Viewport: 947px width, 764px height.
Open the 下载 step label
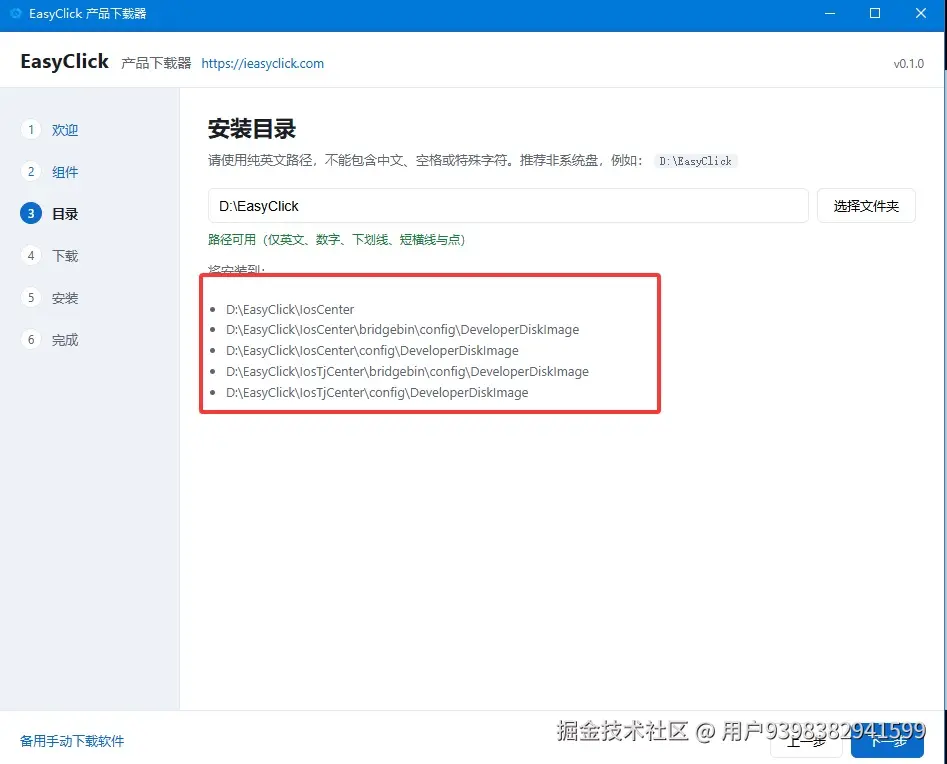[65, 256]
